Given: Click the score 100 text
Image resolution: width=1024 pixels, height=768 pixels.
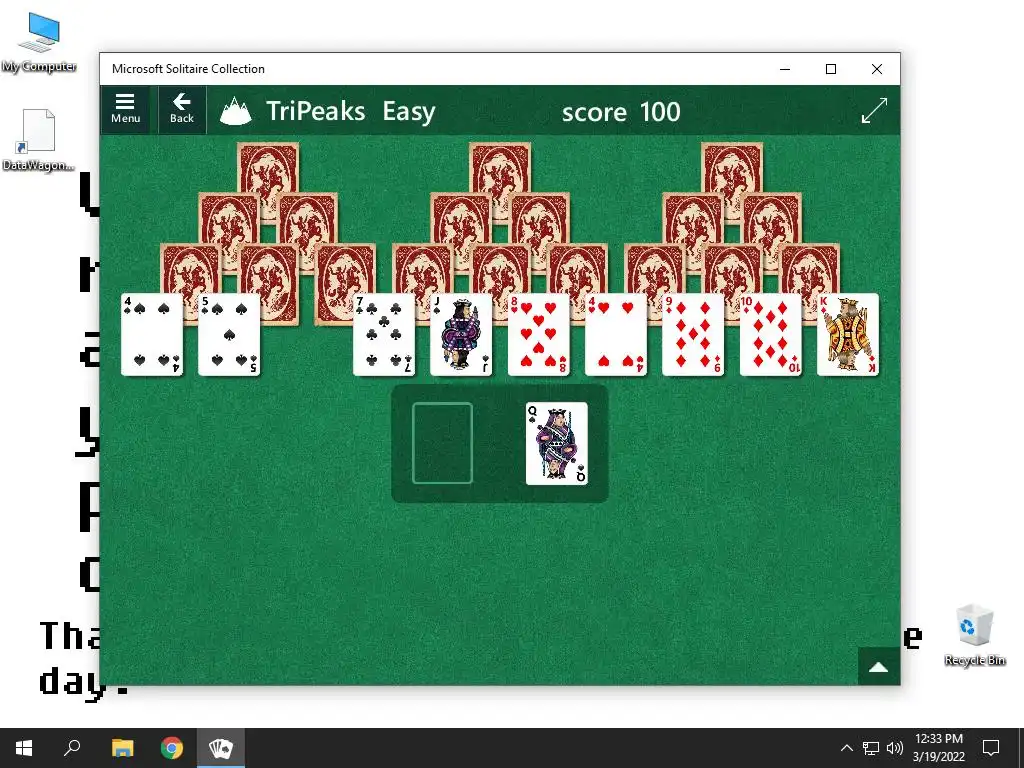Looking at the screenshot, I should point(621,112).
